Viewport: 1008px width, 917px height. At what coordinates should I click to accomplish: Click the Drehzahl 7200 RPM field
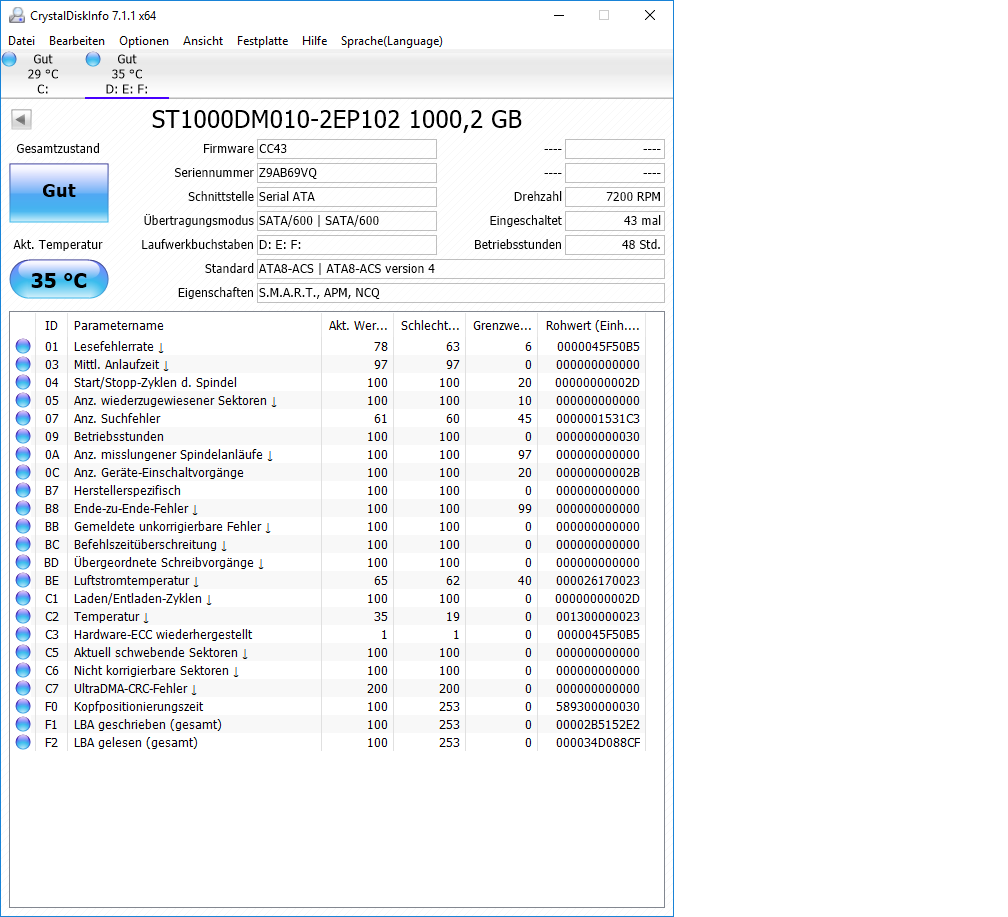point(615,197)
